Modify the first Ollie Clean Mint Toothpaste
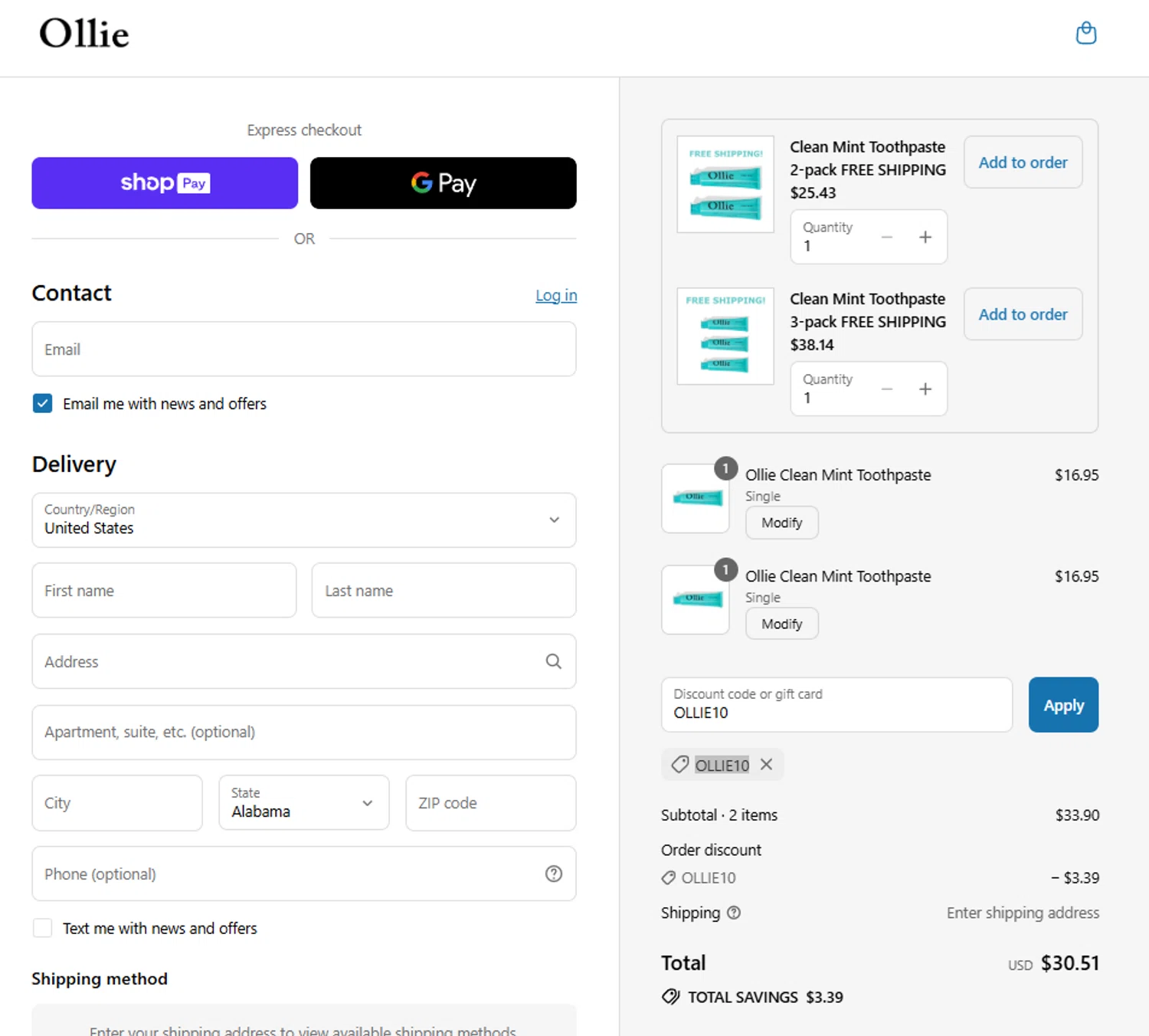The width and height of the screenshot is (1149, 1036). [782, 523]
